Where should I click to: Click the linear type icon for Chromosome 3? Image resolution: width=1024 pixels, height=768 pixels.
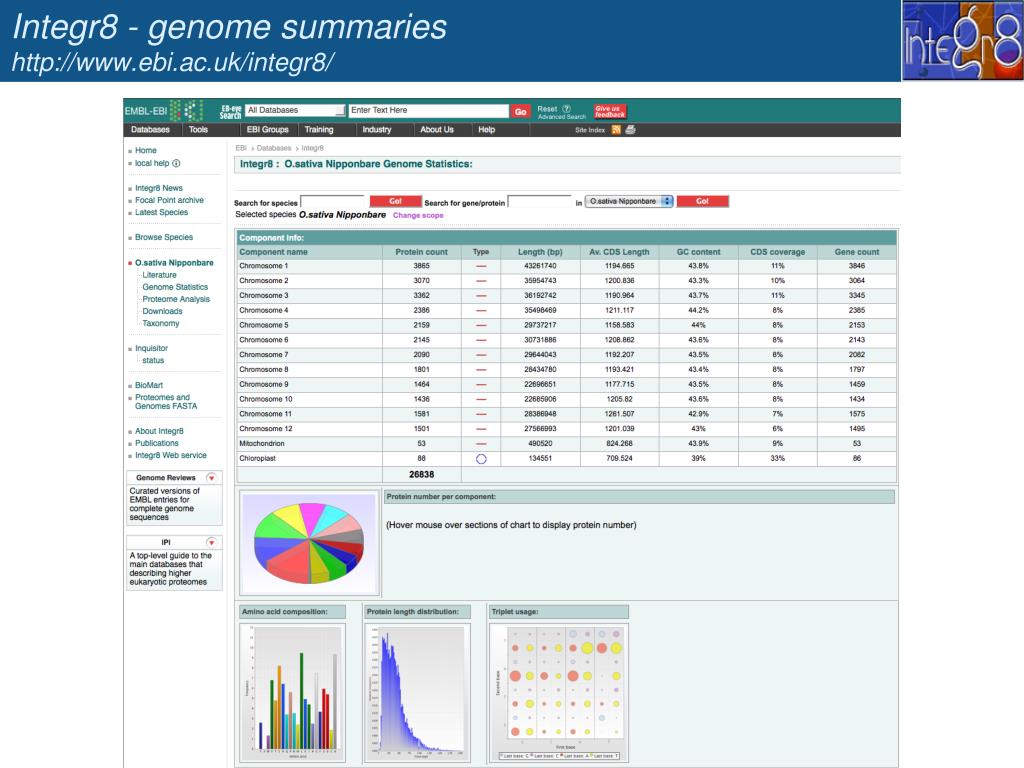(x=481, y=296)
